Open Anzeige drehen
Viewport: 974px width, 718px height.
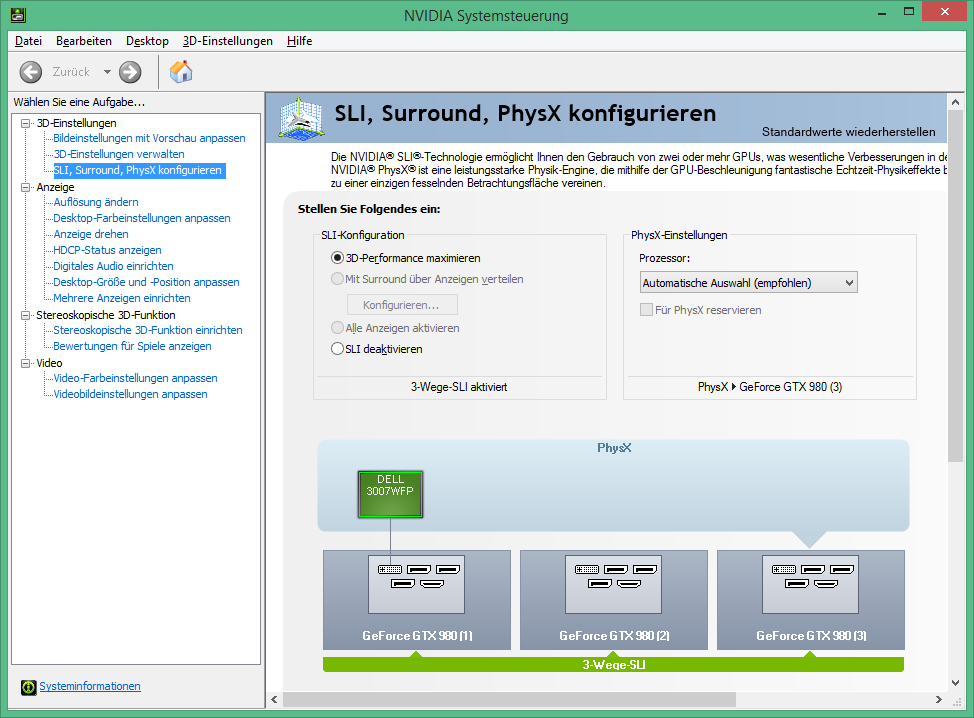point(91,234)
